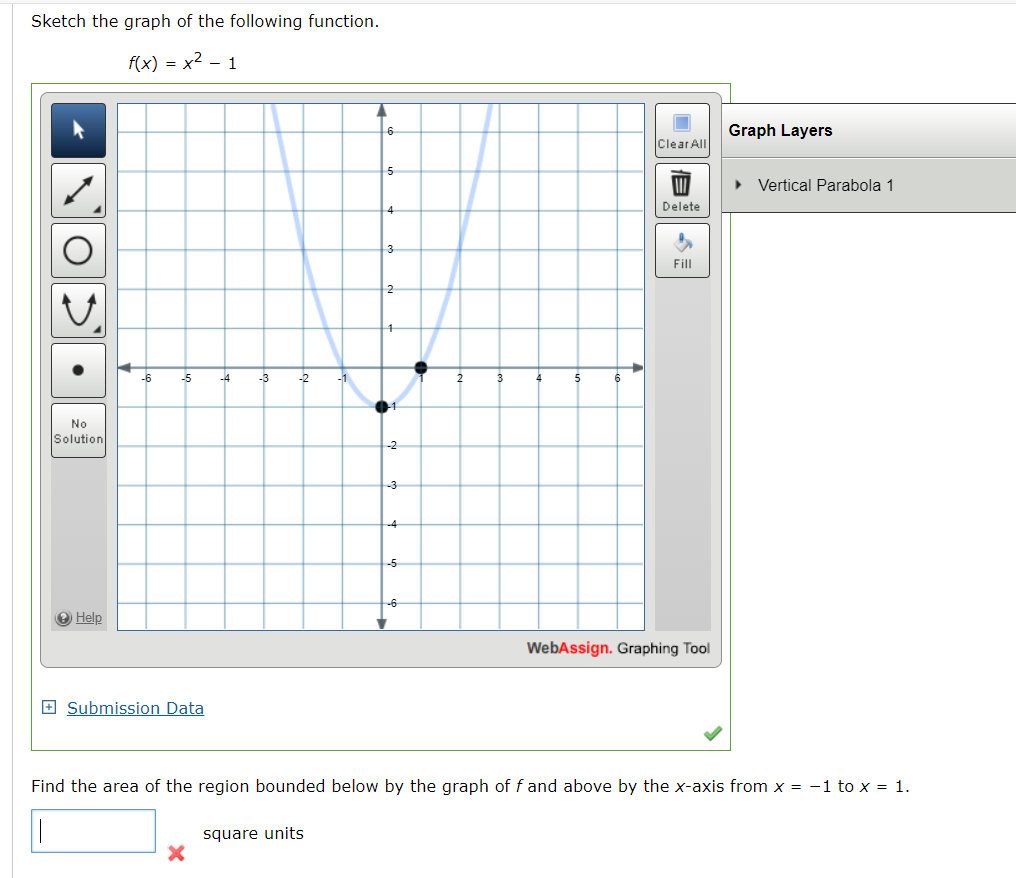The width and height of the screenshot is (1016, 878).
Task: Select the Fill tool
Action: pos(682,243)
